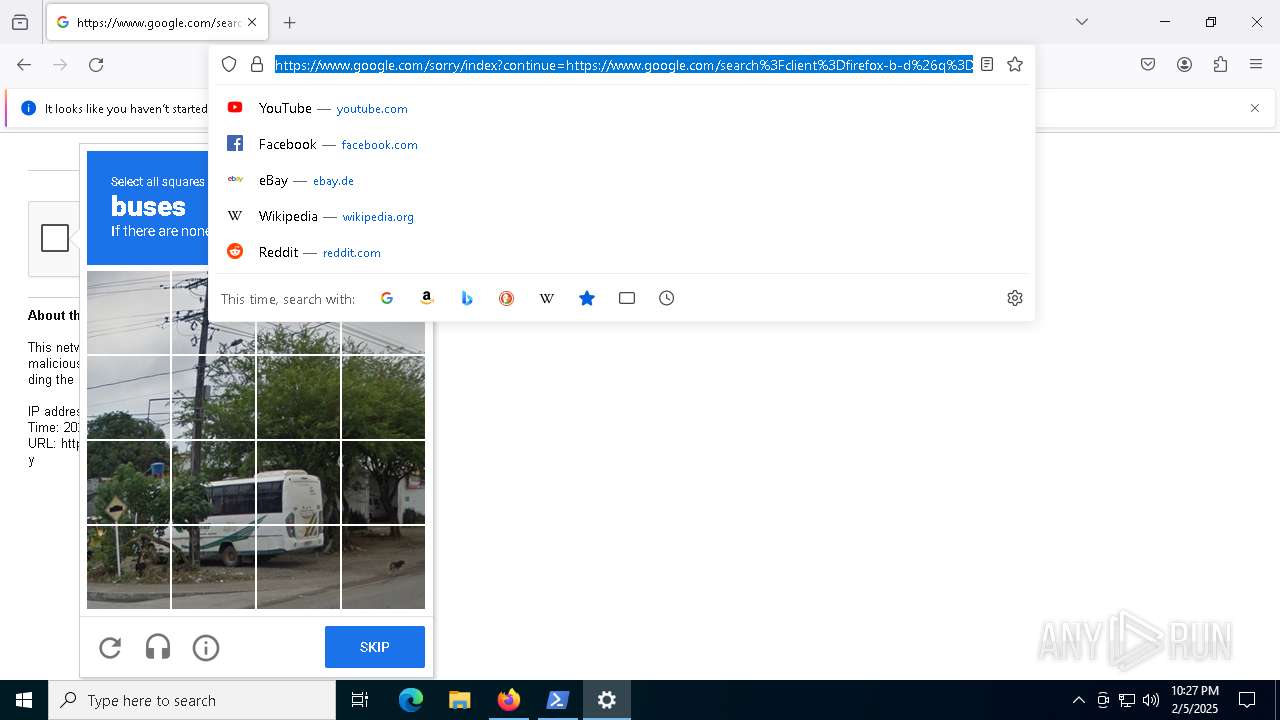Select captcha tile with yellow road sign
This screenshot has width=1280, height=720.
point(128,482)
